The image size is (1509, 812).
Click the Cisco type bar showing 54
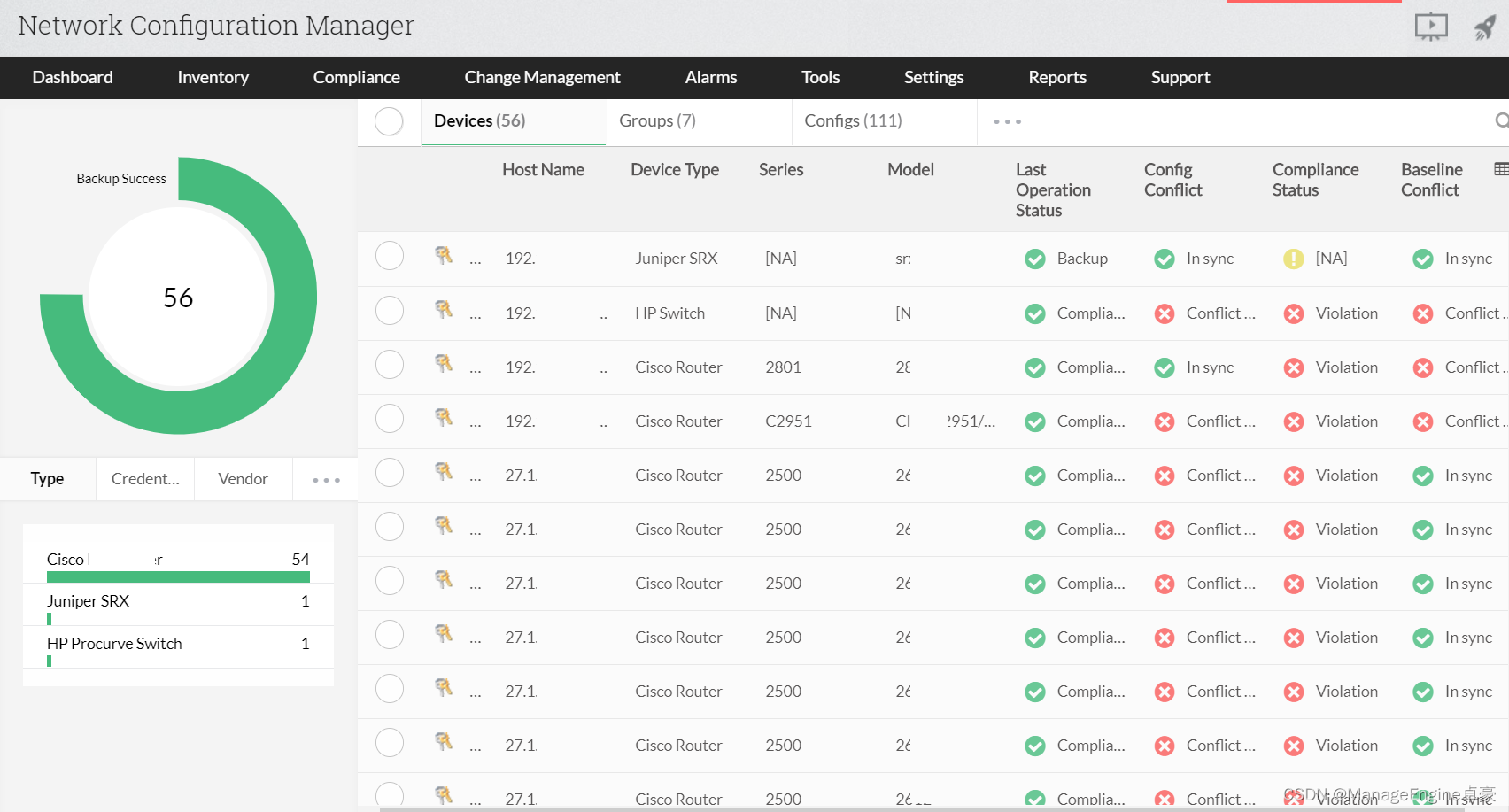coord(178,576)
